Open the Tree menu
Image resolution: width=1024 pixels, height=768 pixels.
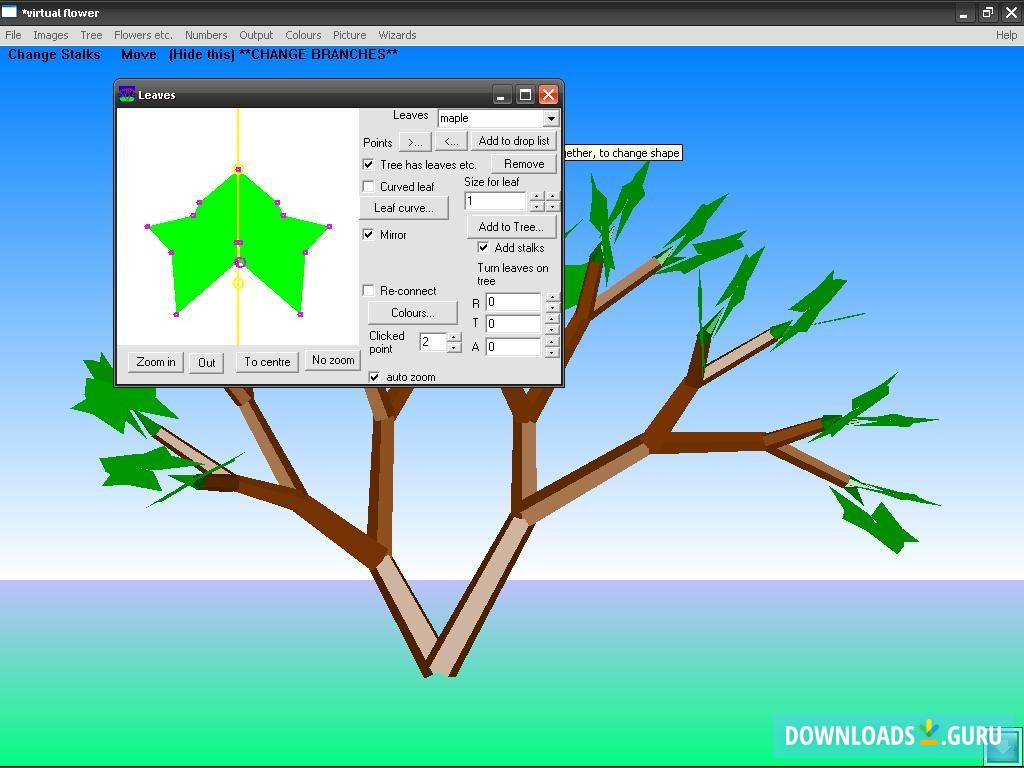coord(91,35)
